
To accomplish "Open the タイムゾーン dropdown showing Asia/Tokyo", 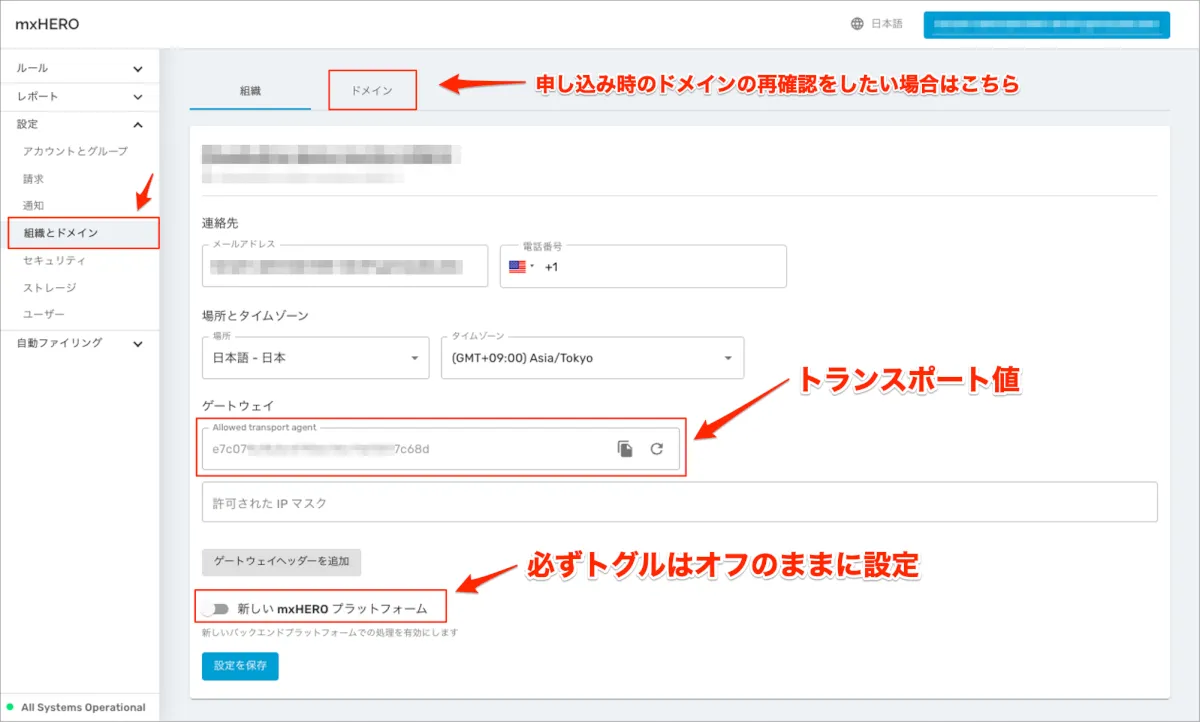I will pos(592,358).
